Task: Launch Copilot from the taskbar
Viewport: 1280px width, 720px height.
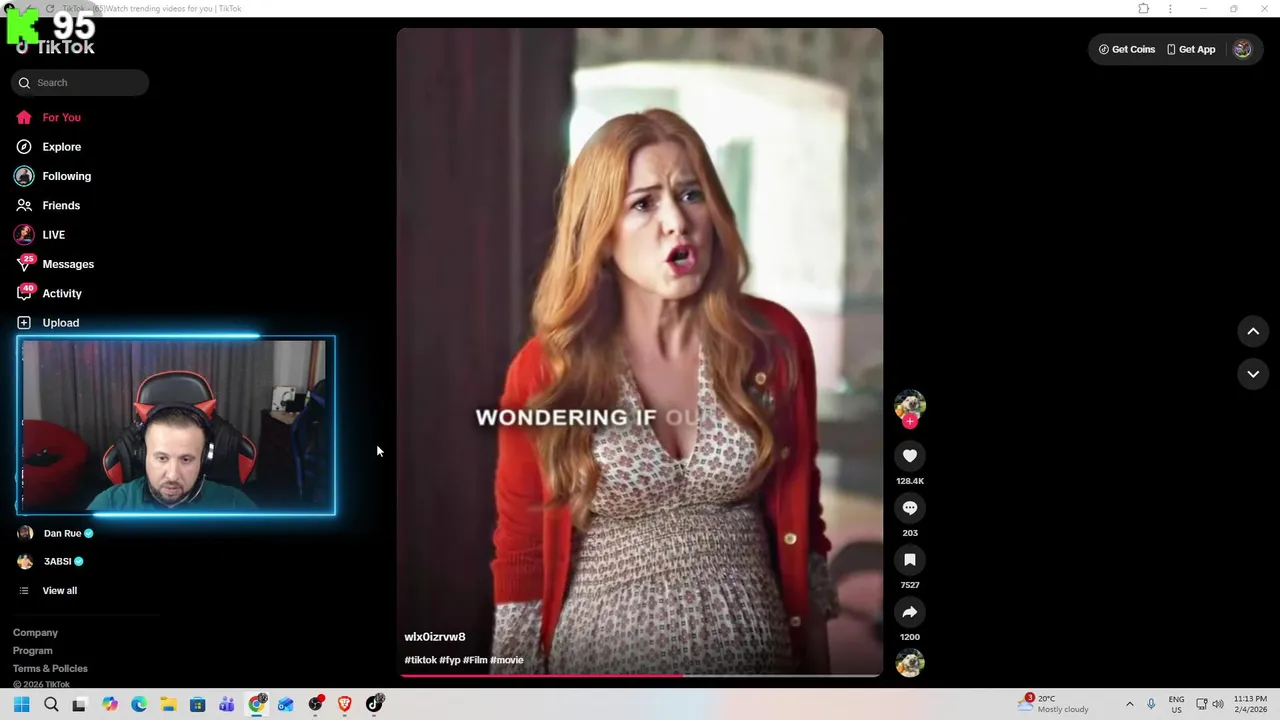Action: 109,704
